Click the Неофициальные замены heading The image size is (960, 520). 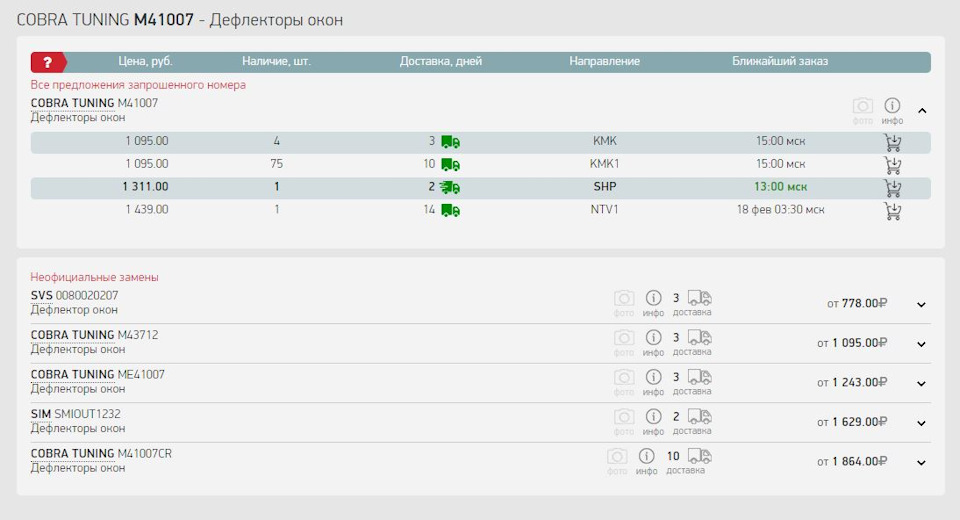click(94, 277)
